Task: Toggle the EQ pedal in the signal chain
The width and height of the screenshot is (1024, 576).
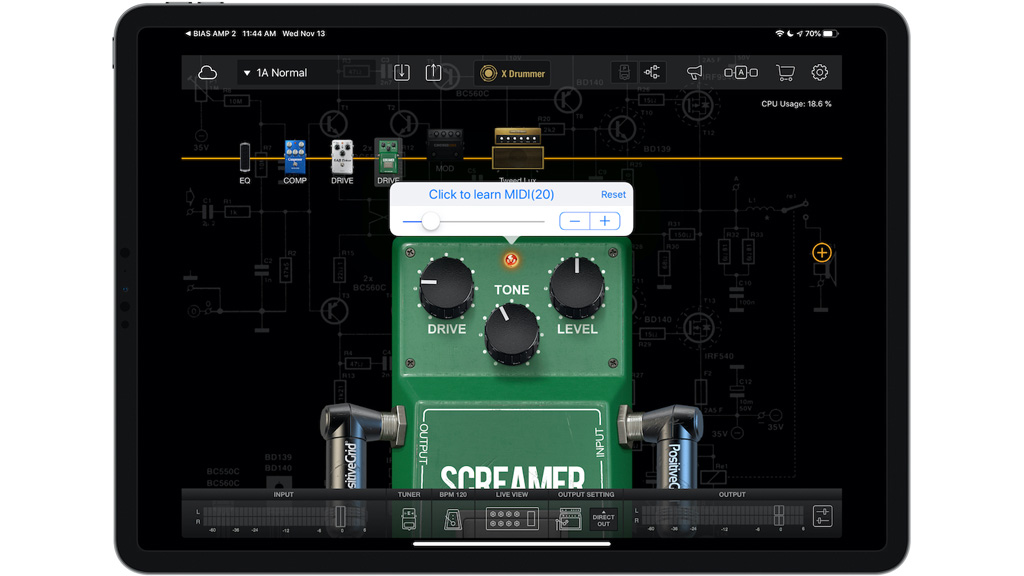Action: click(x=243, y=158)
